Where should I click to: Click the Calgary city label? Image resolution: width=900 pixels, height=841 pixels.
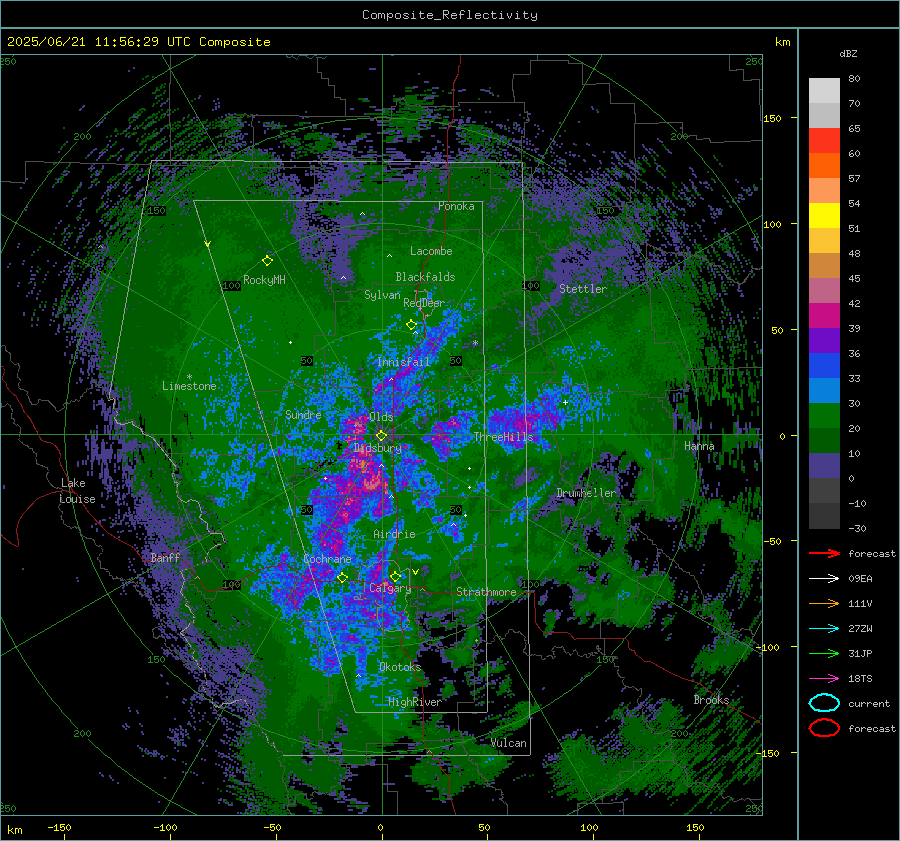tap(390, 588)
